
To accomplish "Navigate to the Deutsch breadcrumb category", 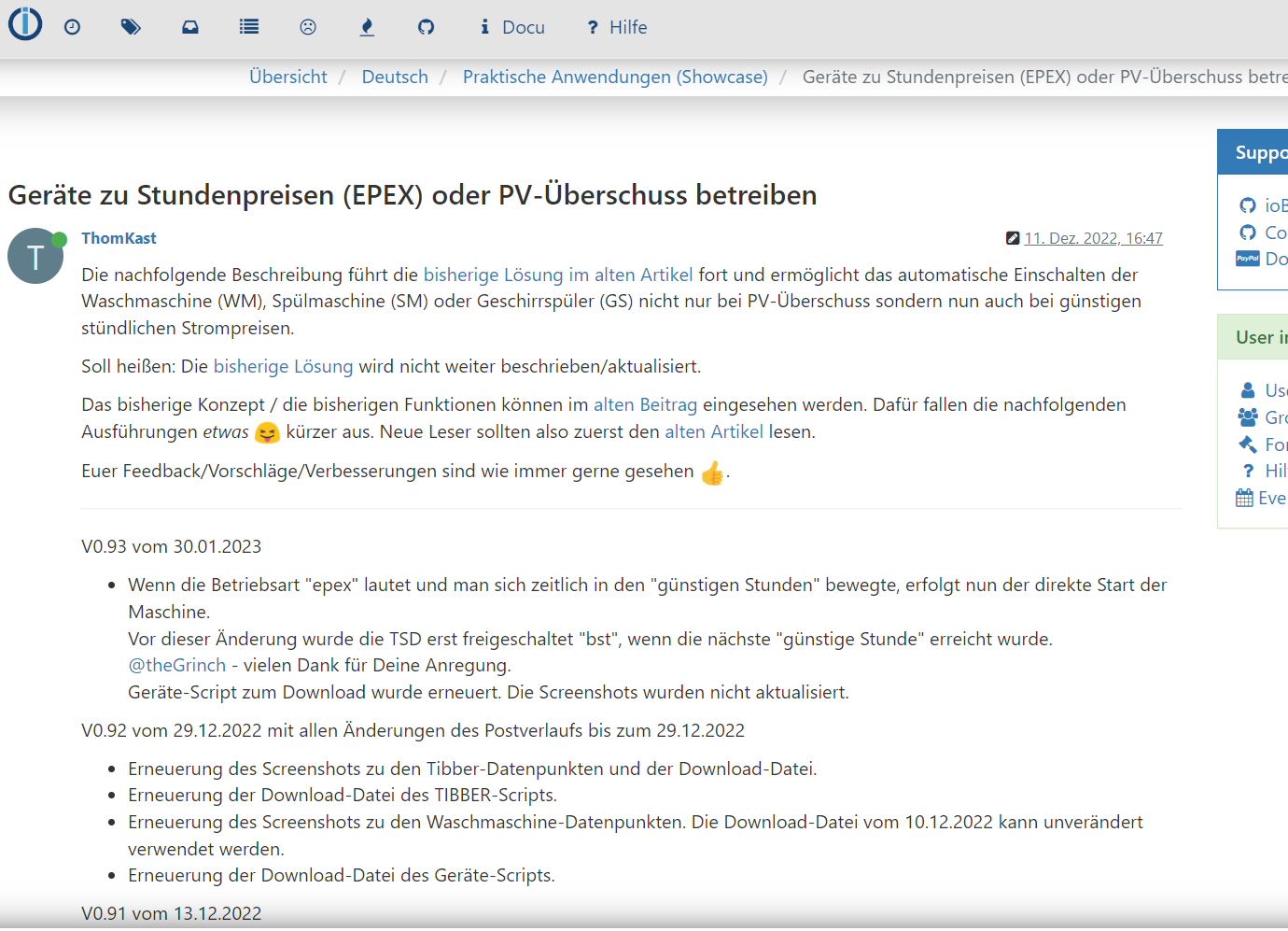I will tap(395, 78).
